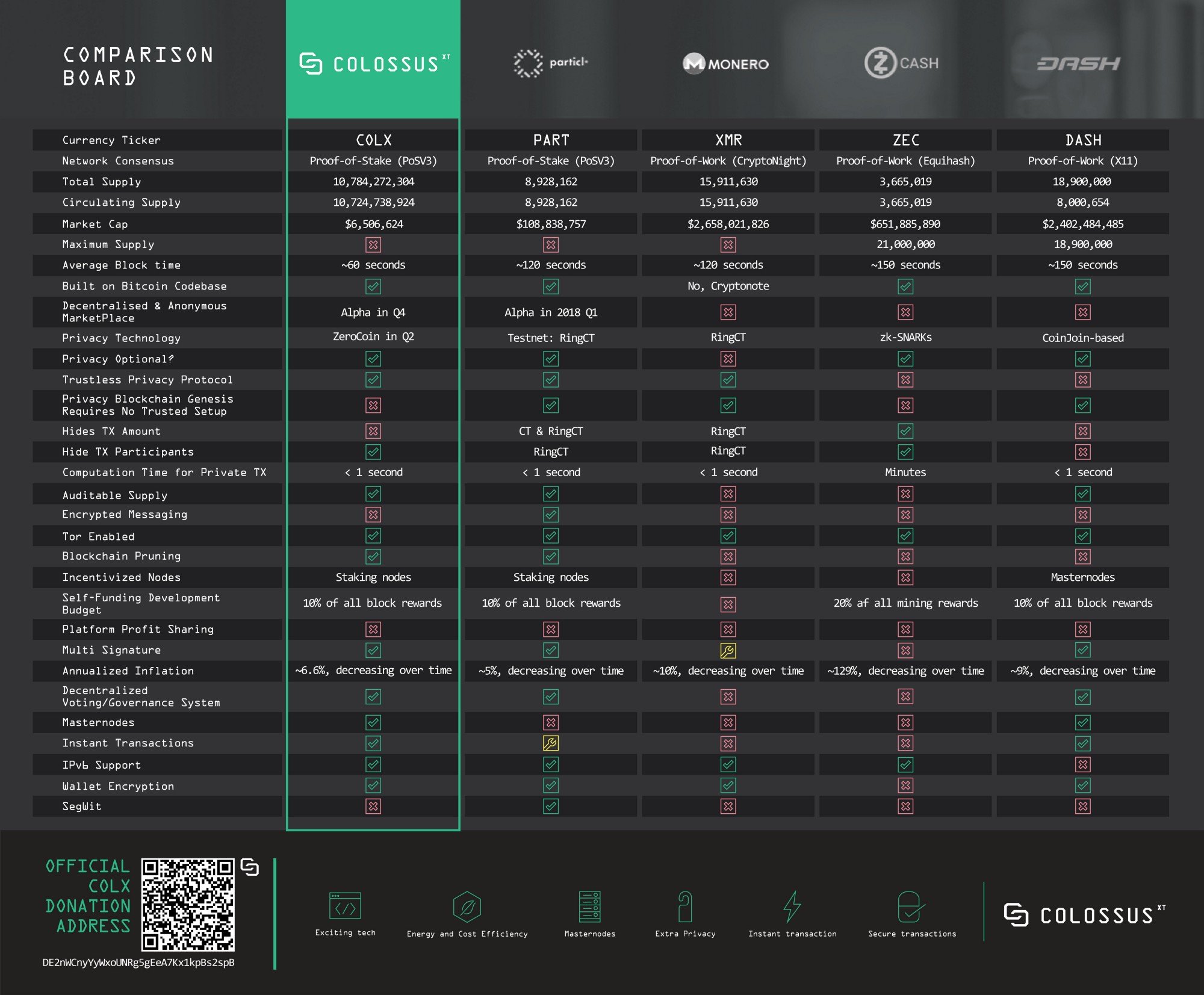Click the green check for COLX Auditable Supply
Image resolution: width=1204 pixels, height=995 pixels.
(373, 494)
